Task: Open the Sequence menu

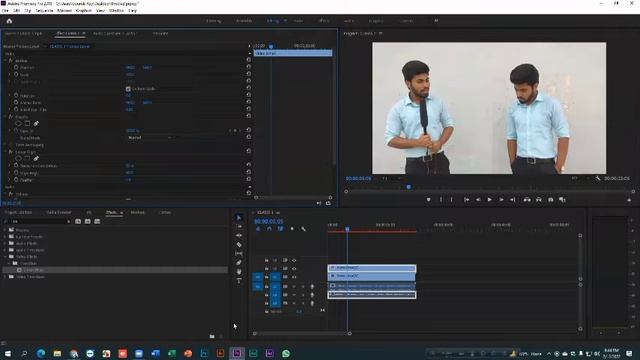Action: (44, 11)
